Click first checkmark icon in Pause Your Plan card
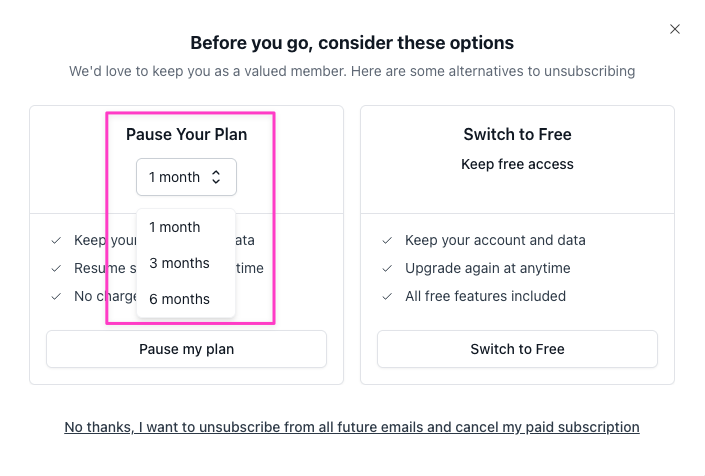Image resolution: width=705 pixels, height=476 pixels. tap(56, 241)
